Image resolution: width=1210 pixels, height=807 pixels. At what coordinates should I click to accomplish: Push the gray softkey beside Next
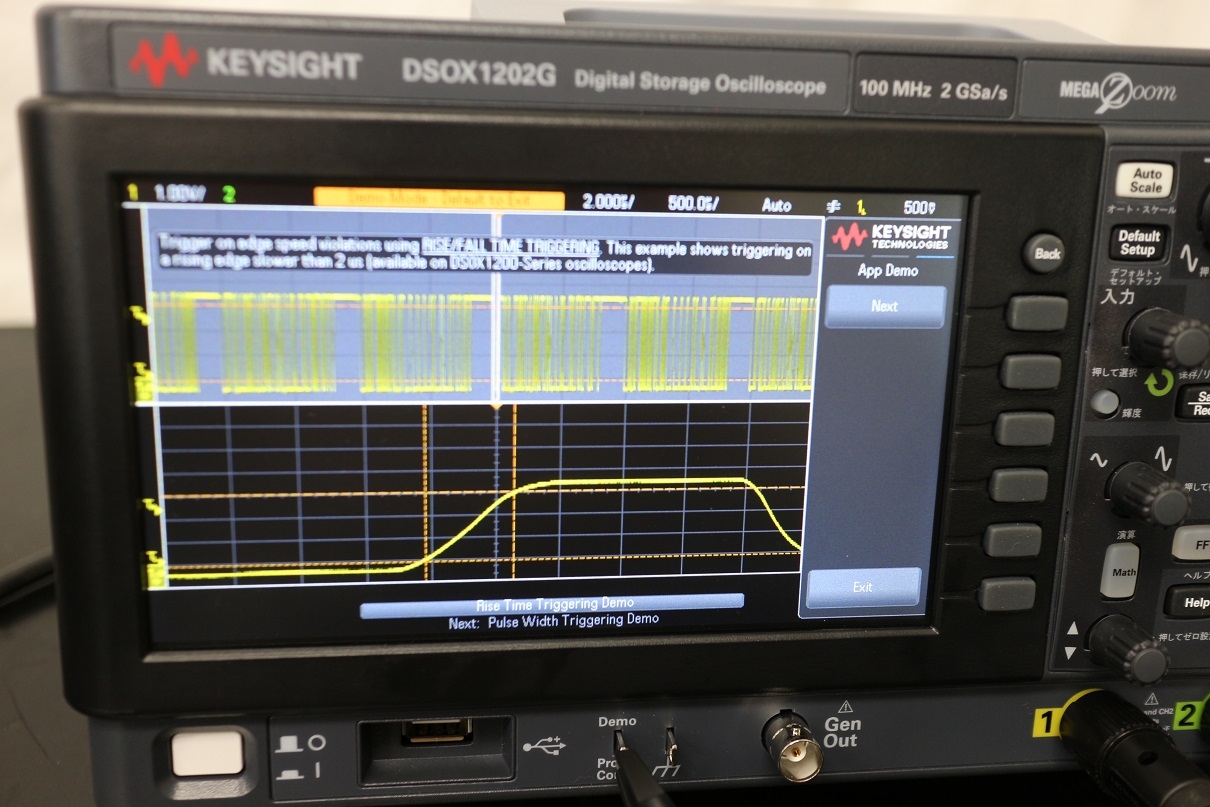1036,313
